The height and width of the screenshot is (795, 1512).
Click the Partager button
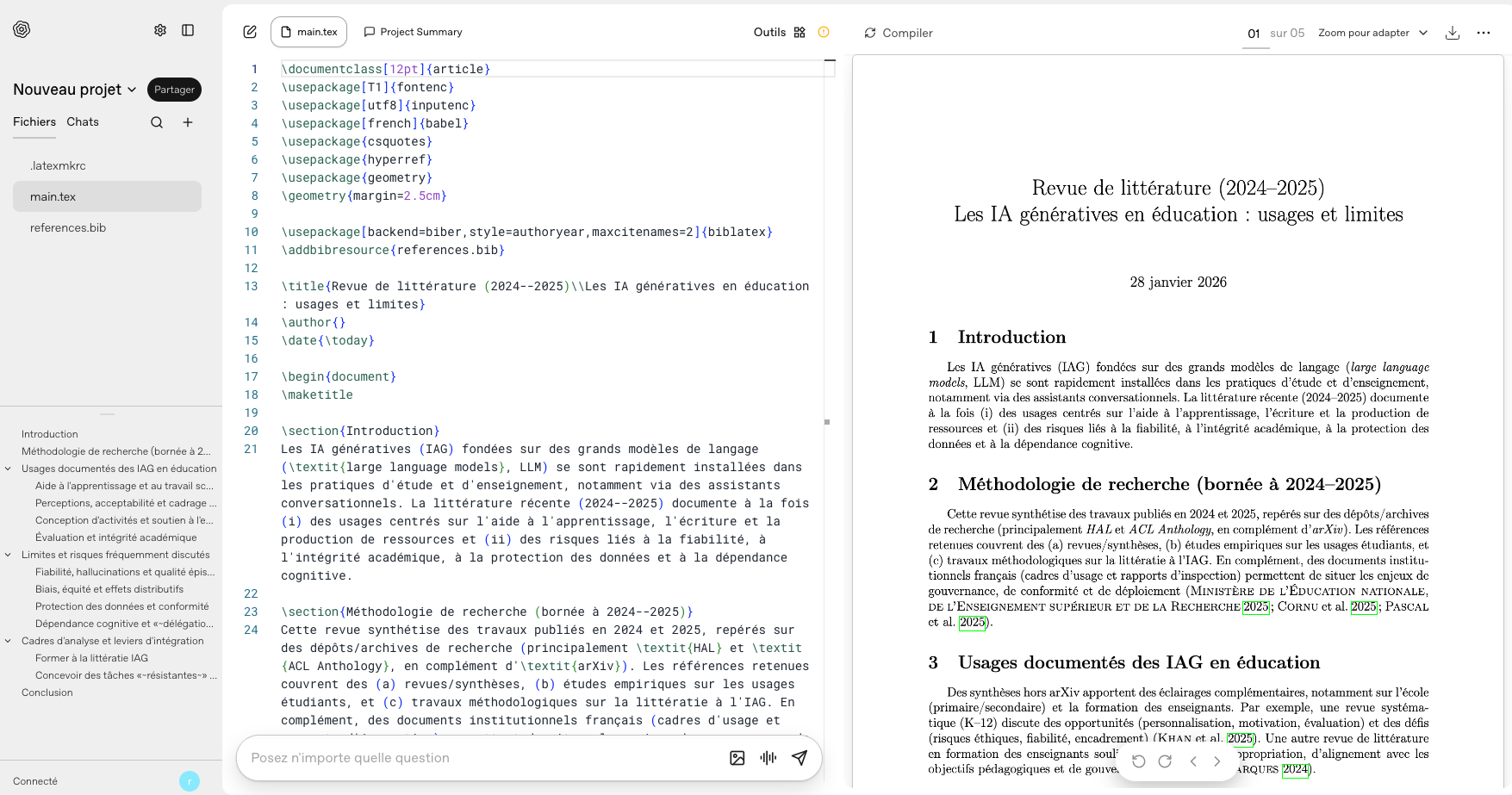click(x=174, y=90)
